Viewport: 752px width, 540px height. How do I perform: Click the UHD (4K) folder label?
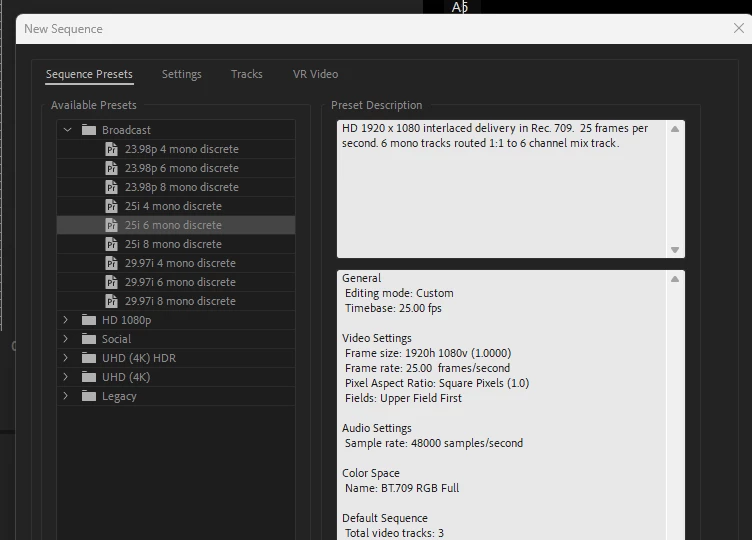coord(126,377)
